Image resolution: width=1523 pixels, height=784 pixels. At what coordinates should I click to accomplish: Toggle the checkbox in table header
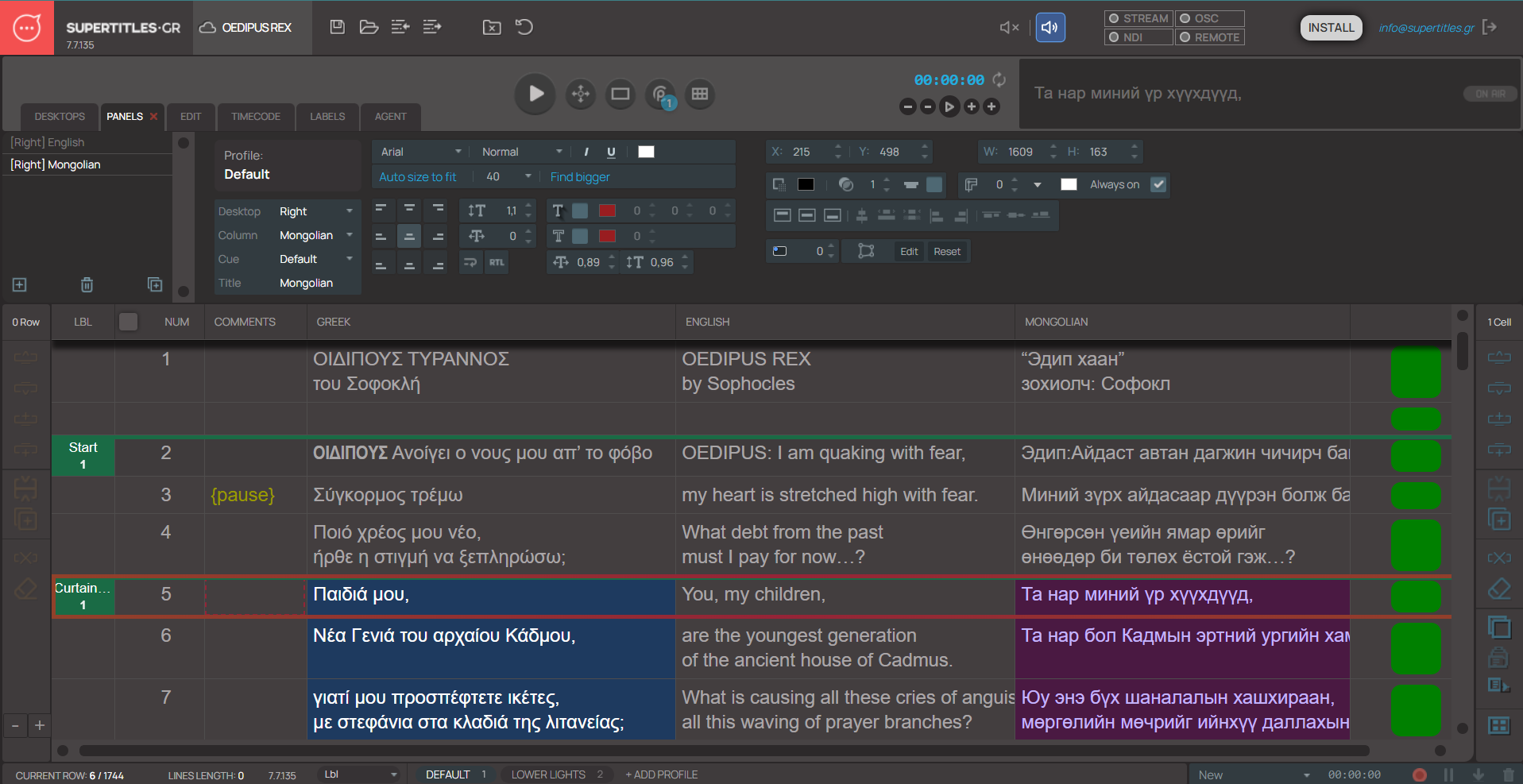pyautogui.click(x=128, y=322)
